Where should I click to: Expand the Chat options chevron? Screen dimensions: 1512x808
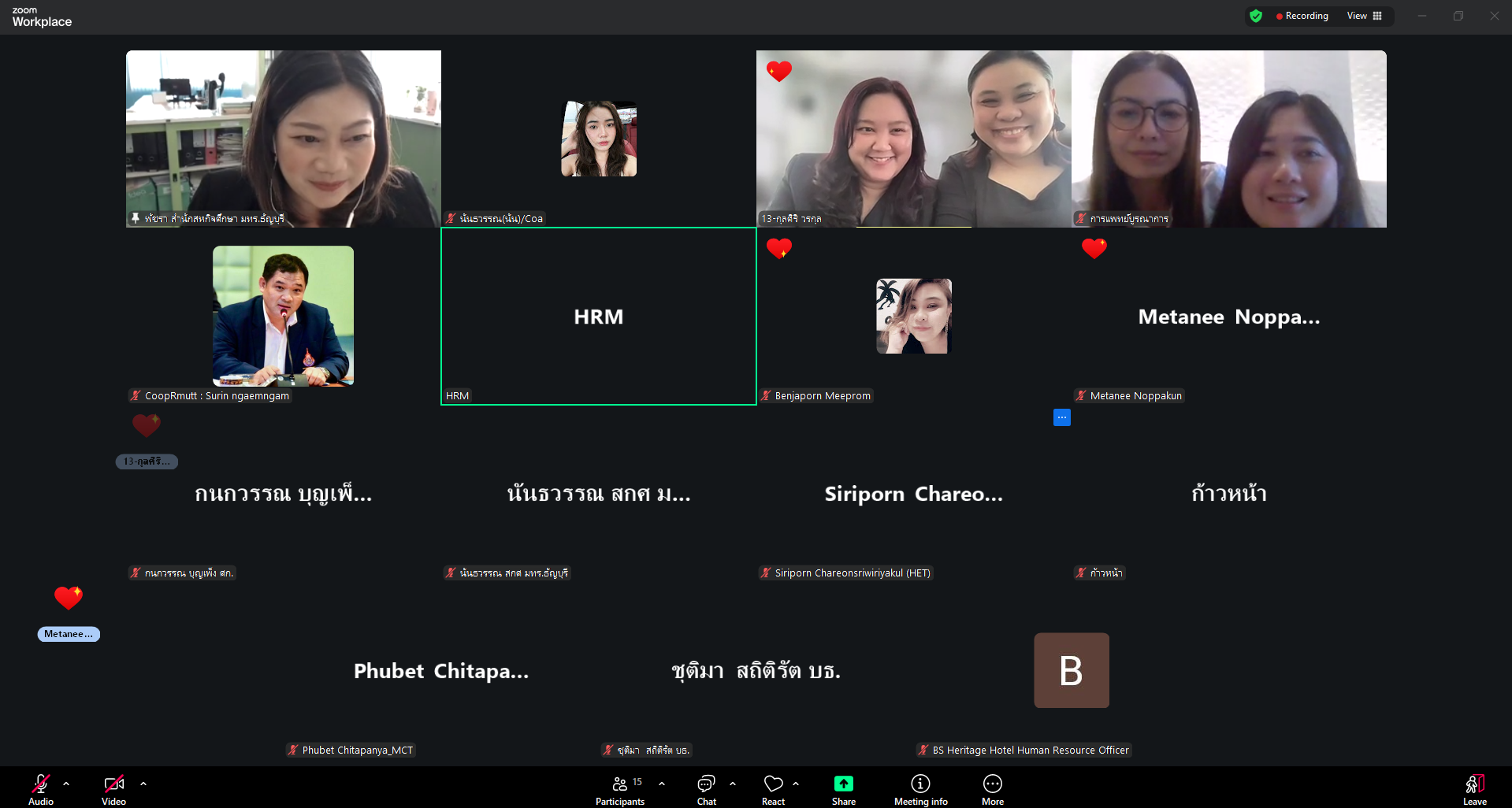click(733, 784)
